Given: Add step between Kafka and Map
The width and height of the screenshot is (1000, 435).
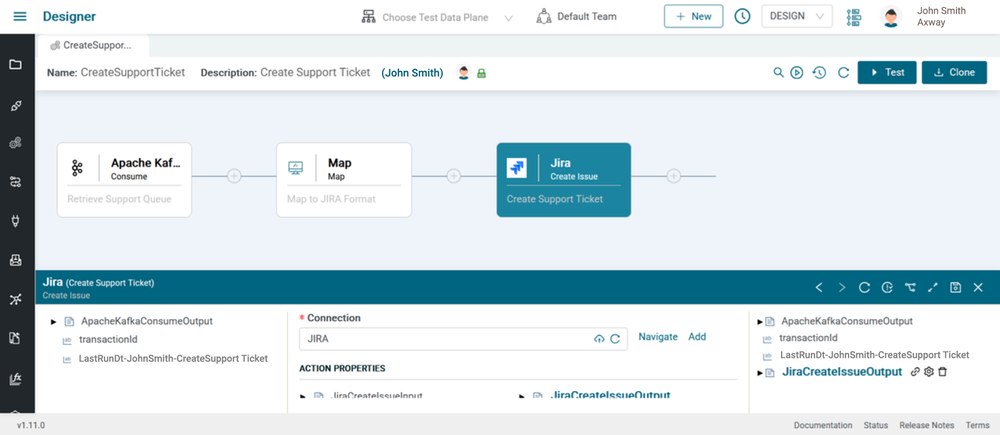Looking at the screenshot, I should (234, 176).
